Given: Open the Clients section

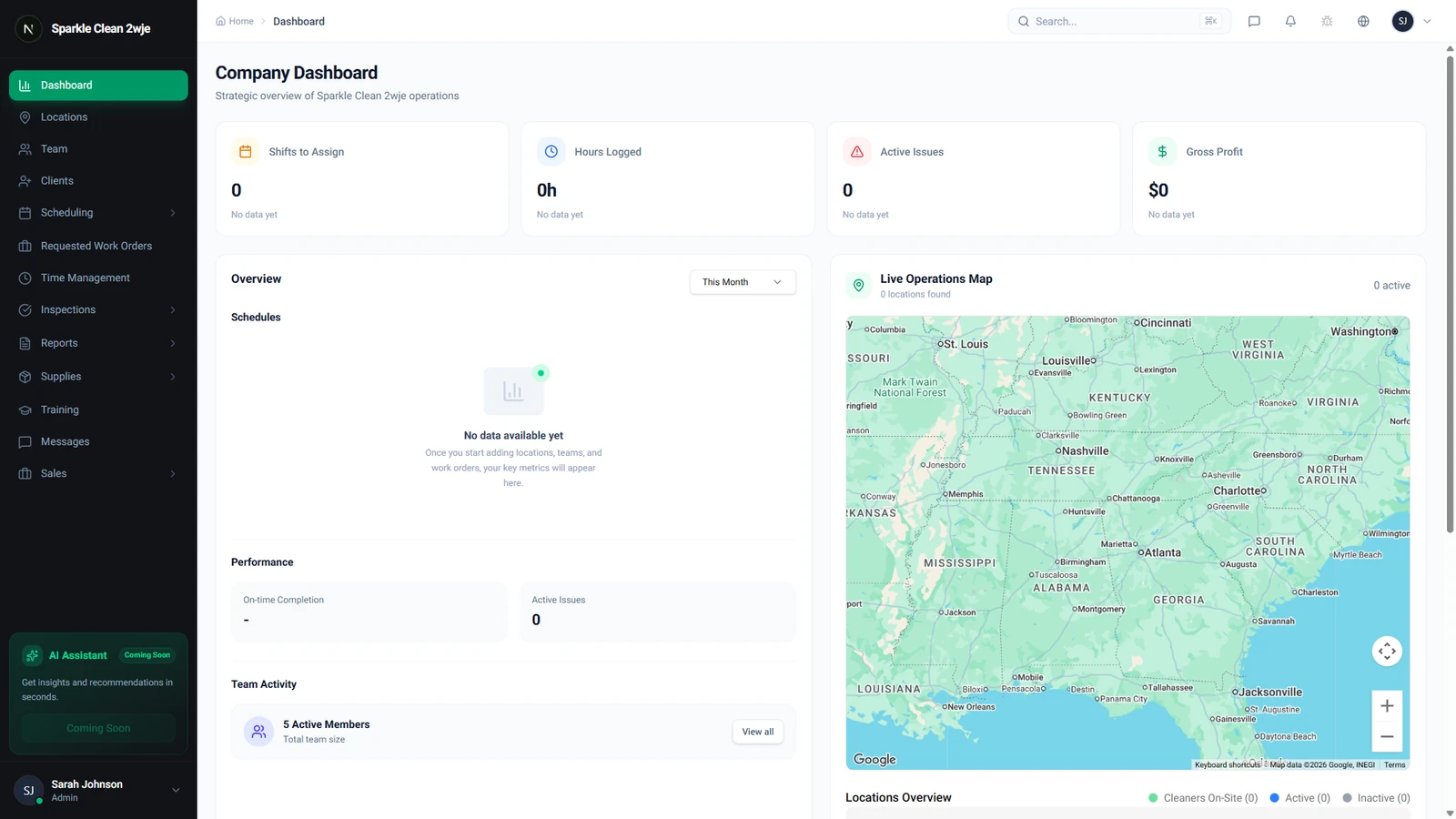Looking at the screenshot, I should pyautogui.click(x=98, y=181).
